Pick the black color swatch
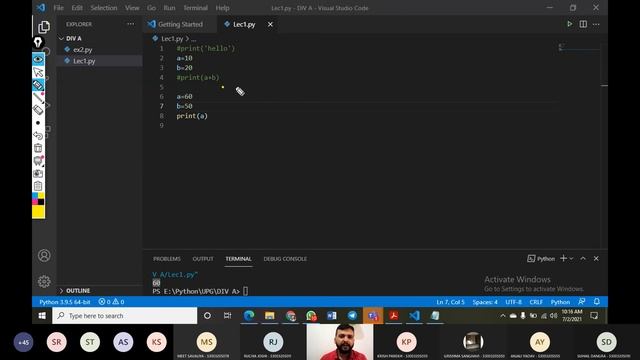The image size is (640, 360). coord(41,202)
